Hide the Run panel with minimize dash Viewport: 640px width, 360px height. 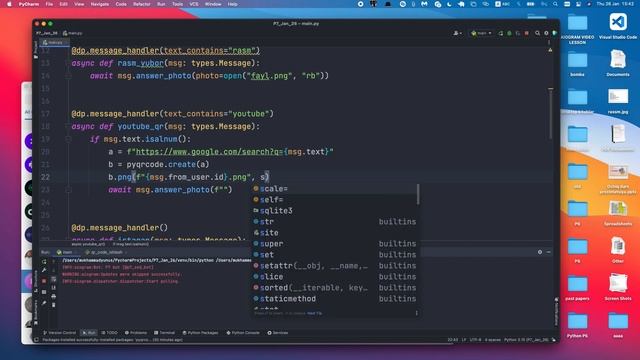[x=549, y=252]
